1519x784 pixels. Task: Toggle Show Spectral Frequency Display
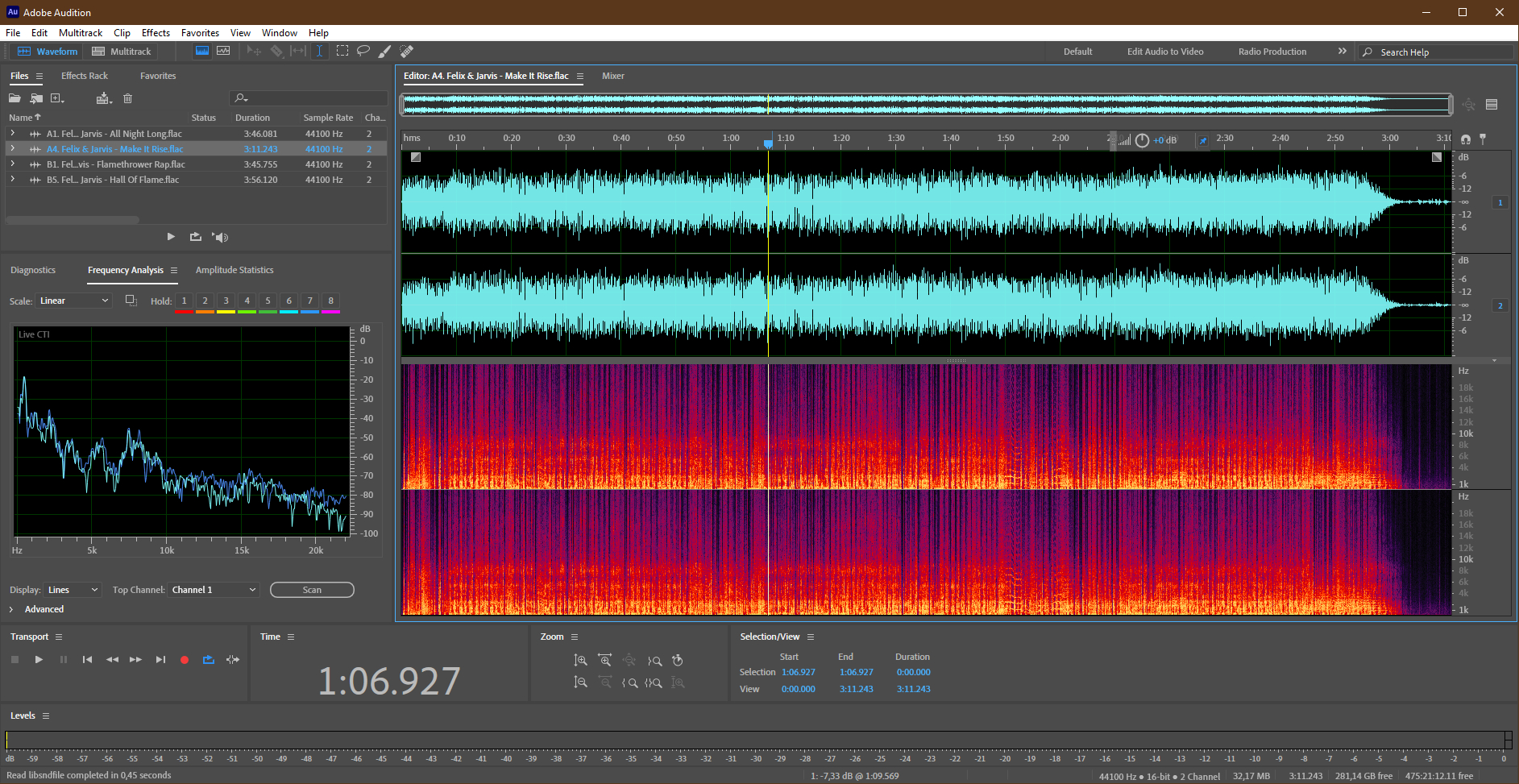click(x=202, y=51)
